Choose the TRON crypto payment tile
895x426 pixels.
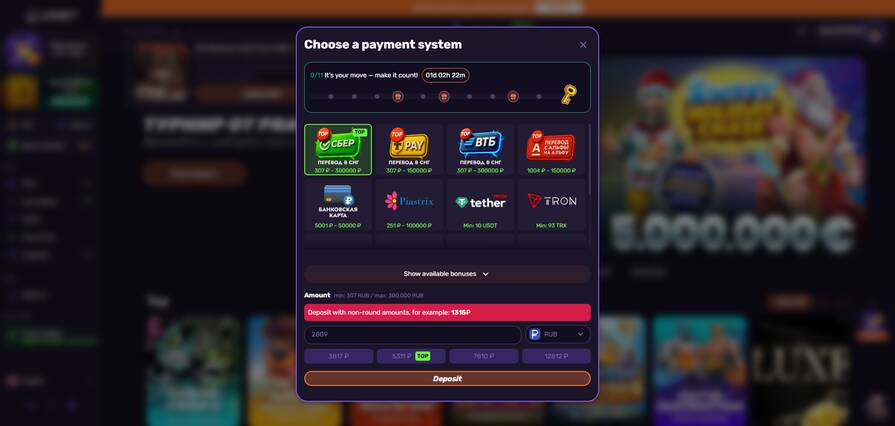[x=551, y=204]
